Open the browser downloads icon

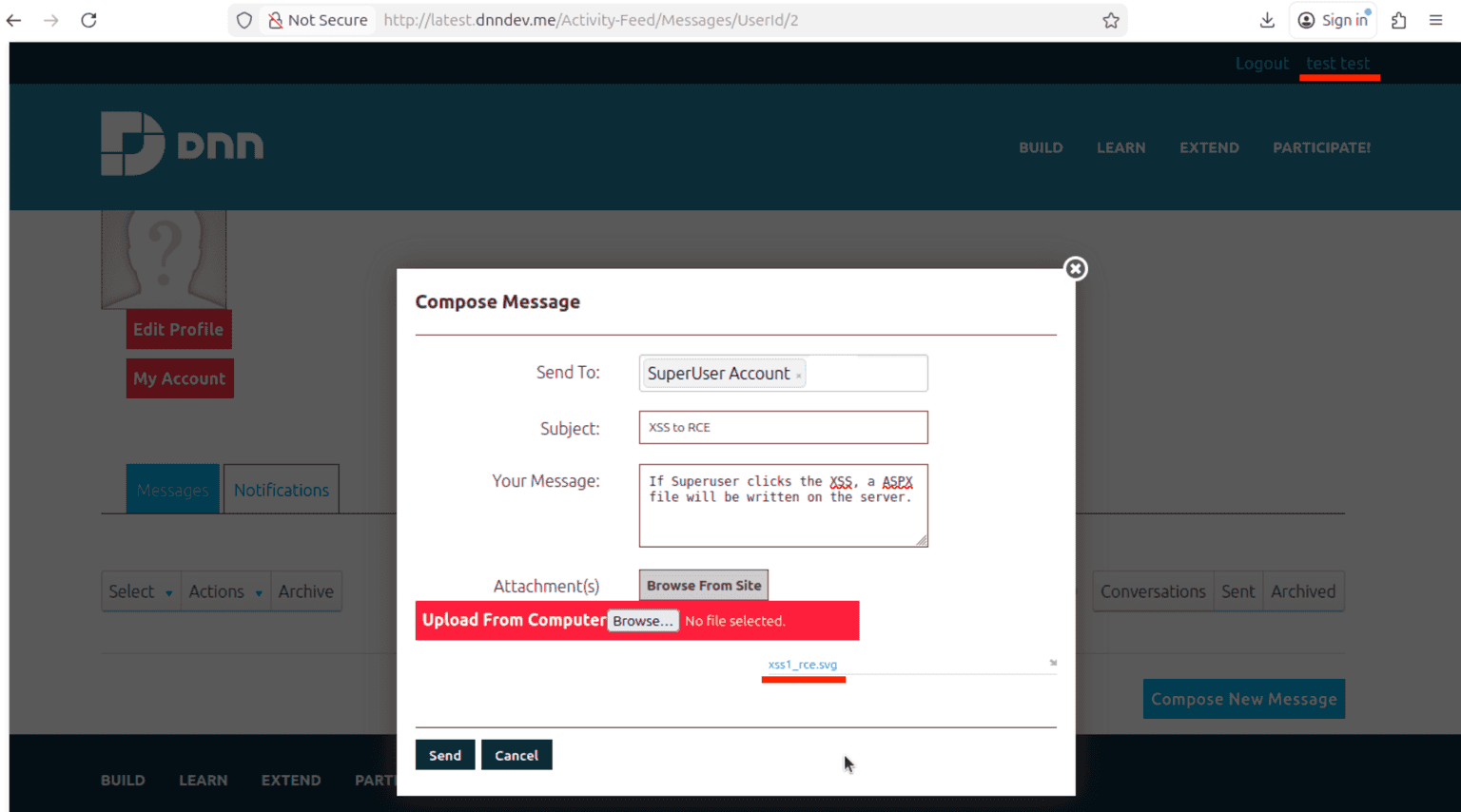tap(1266, 20)
